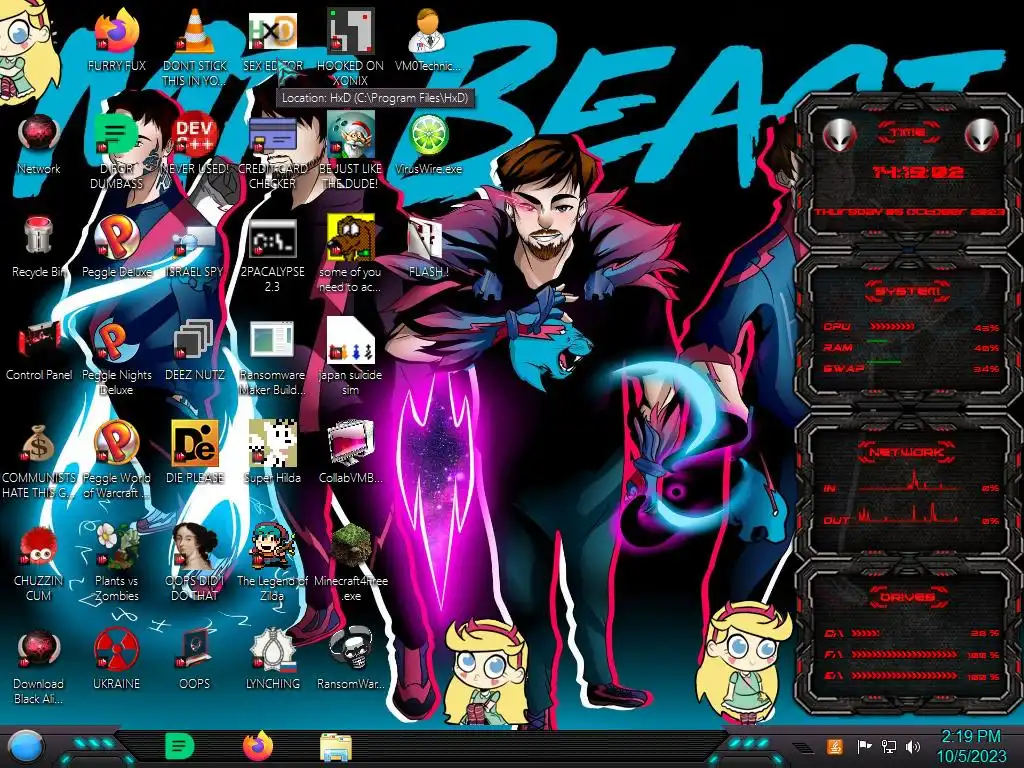The height and width of the screenshot is (768, 1024).
Task: Click the orange Java tray icon
Action: pyautogui.click(x=835, y=746)
